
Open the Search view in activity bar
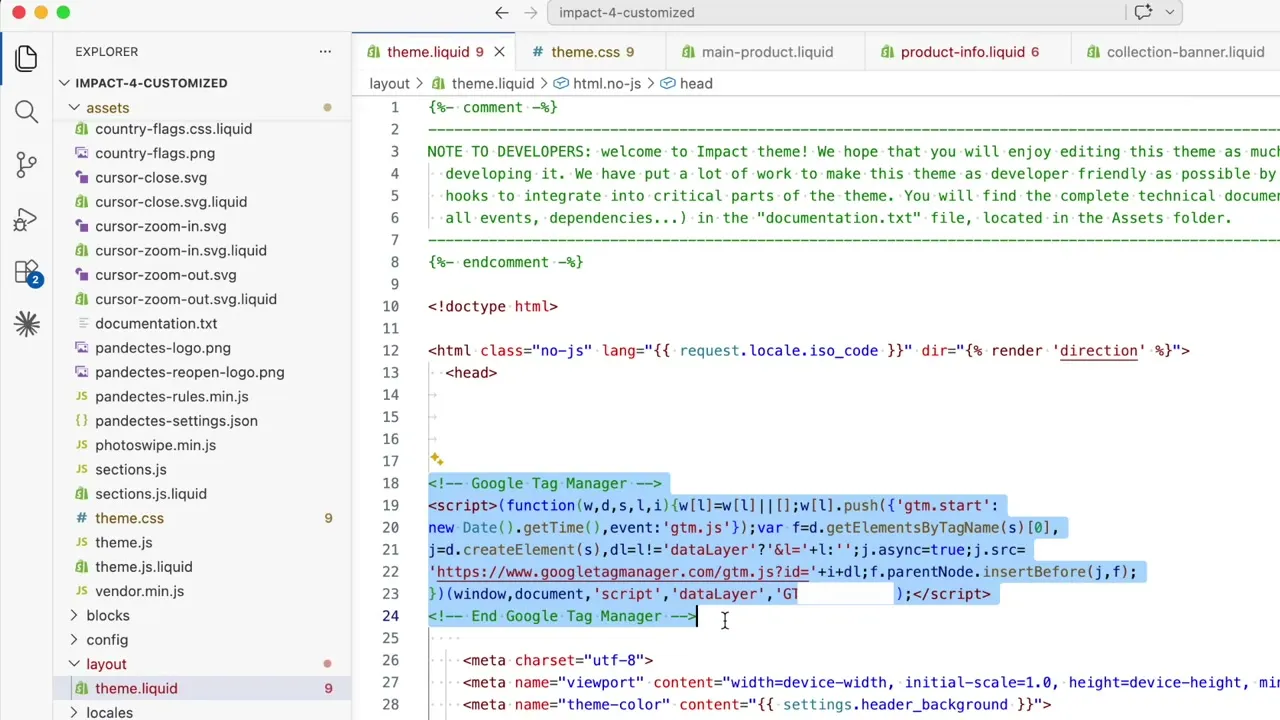(27, 112)
